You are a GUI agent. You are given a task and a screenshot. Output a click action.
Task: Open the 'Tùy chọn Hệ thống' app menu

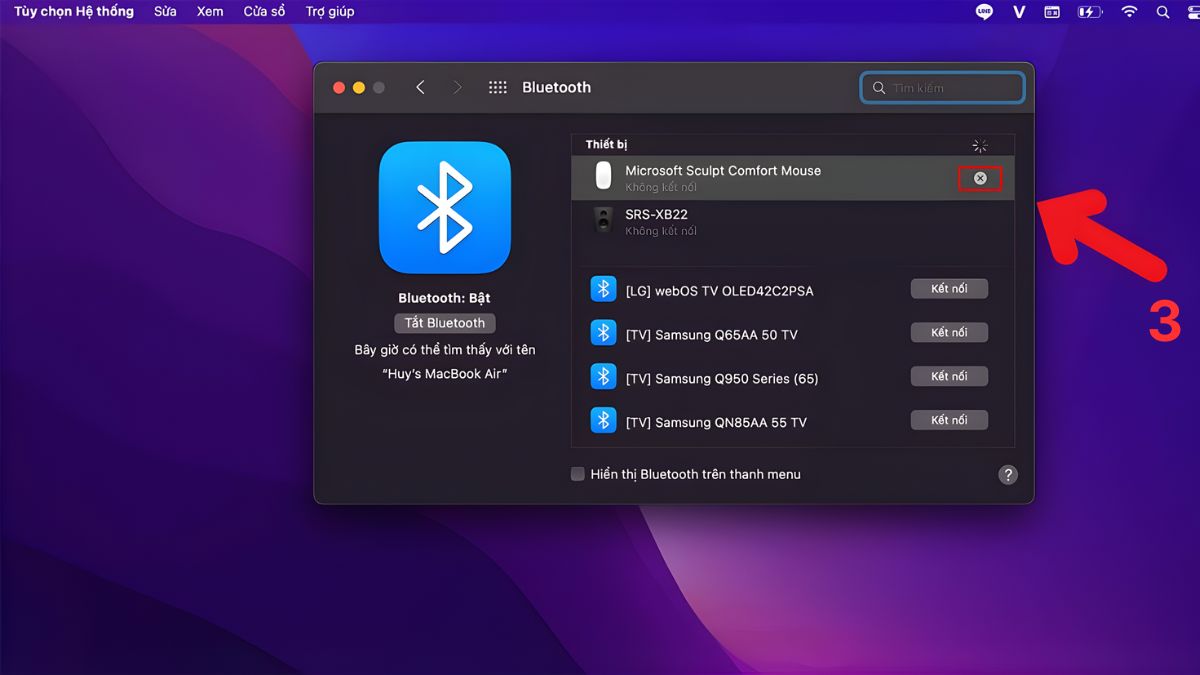[74, 12]
